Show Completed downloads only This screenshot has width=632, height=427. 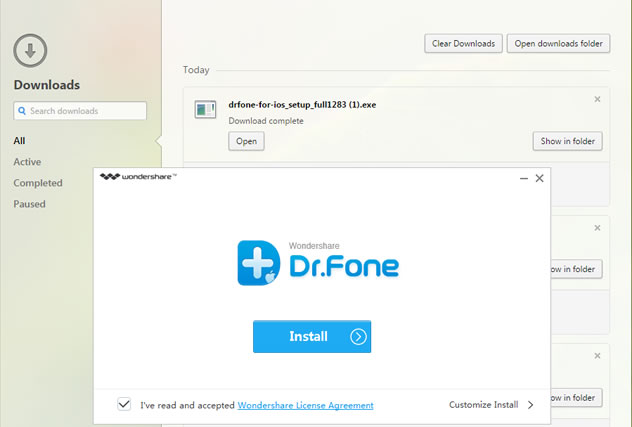coord(38,183)
